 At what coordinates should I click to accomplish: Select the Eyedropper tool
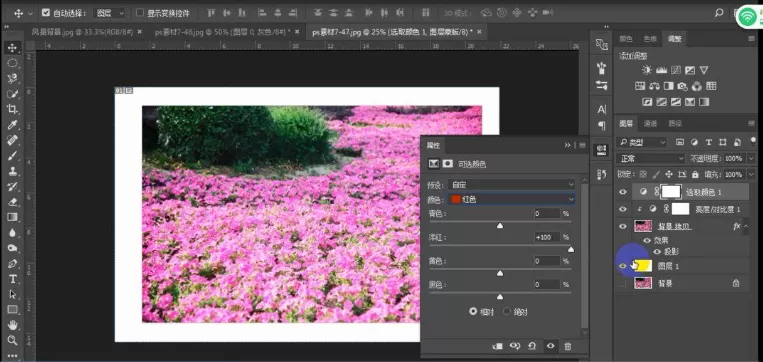pyautogui.click(x=13, y=125)
